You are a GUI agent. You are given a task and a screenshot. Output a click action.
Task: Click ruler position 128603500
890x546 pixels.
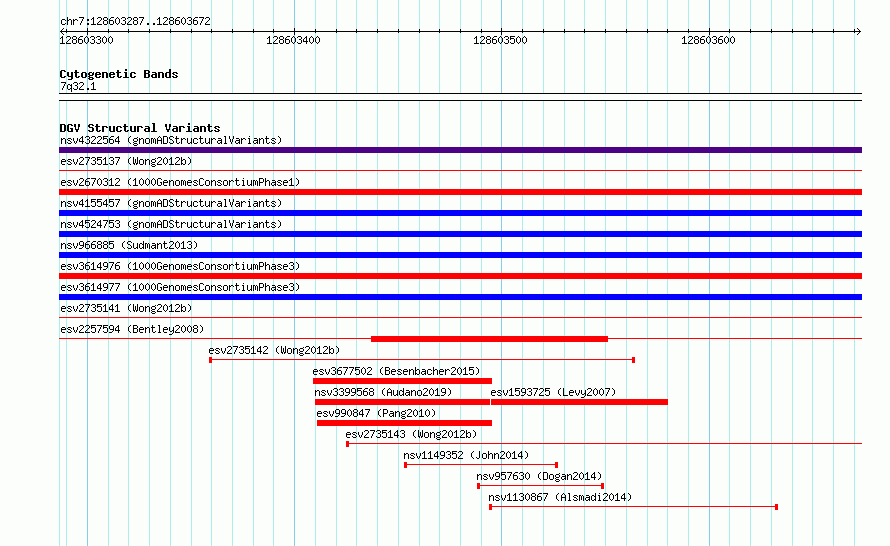(x=500, y=40)
